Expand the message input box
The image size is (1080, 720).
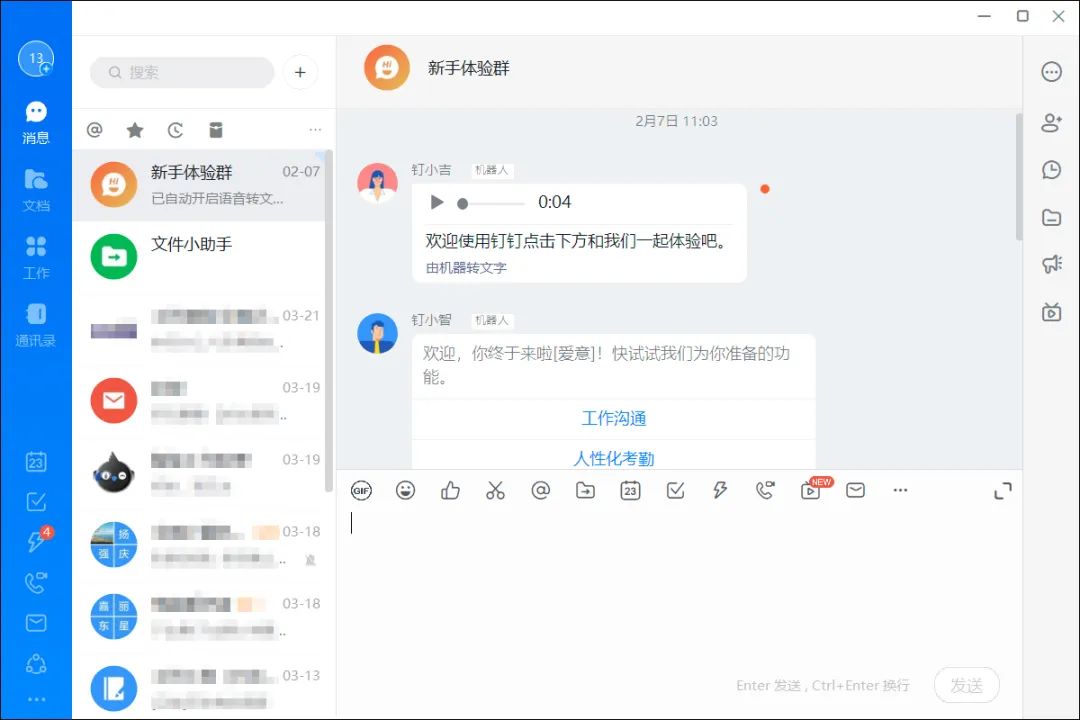point(1003,491)
